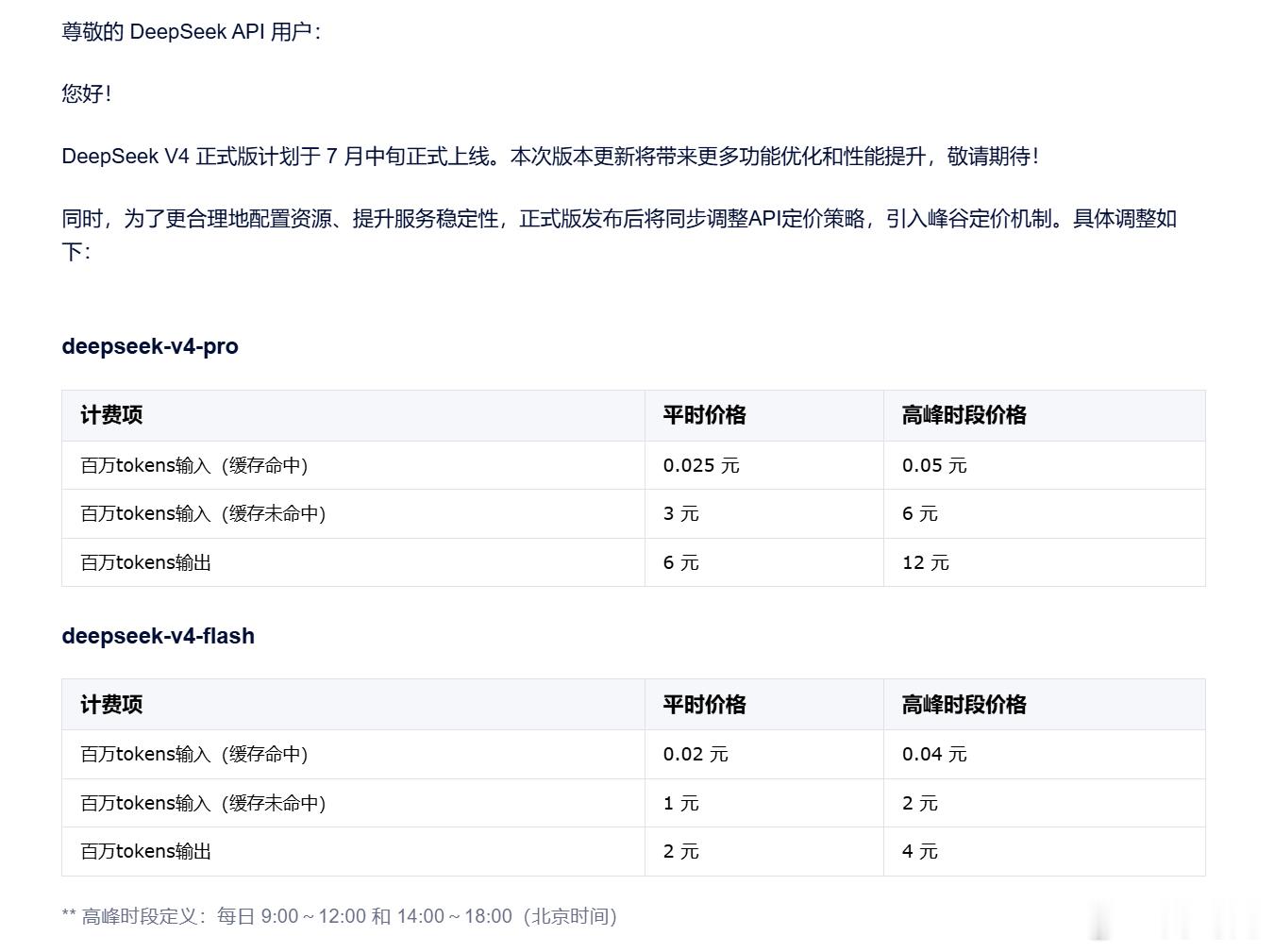
Task: Select the "deepseek-v4-flash" heading
Action: coord(158,636)
